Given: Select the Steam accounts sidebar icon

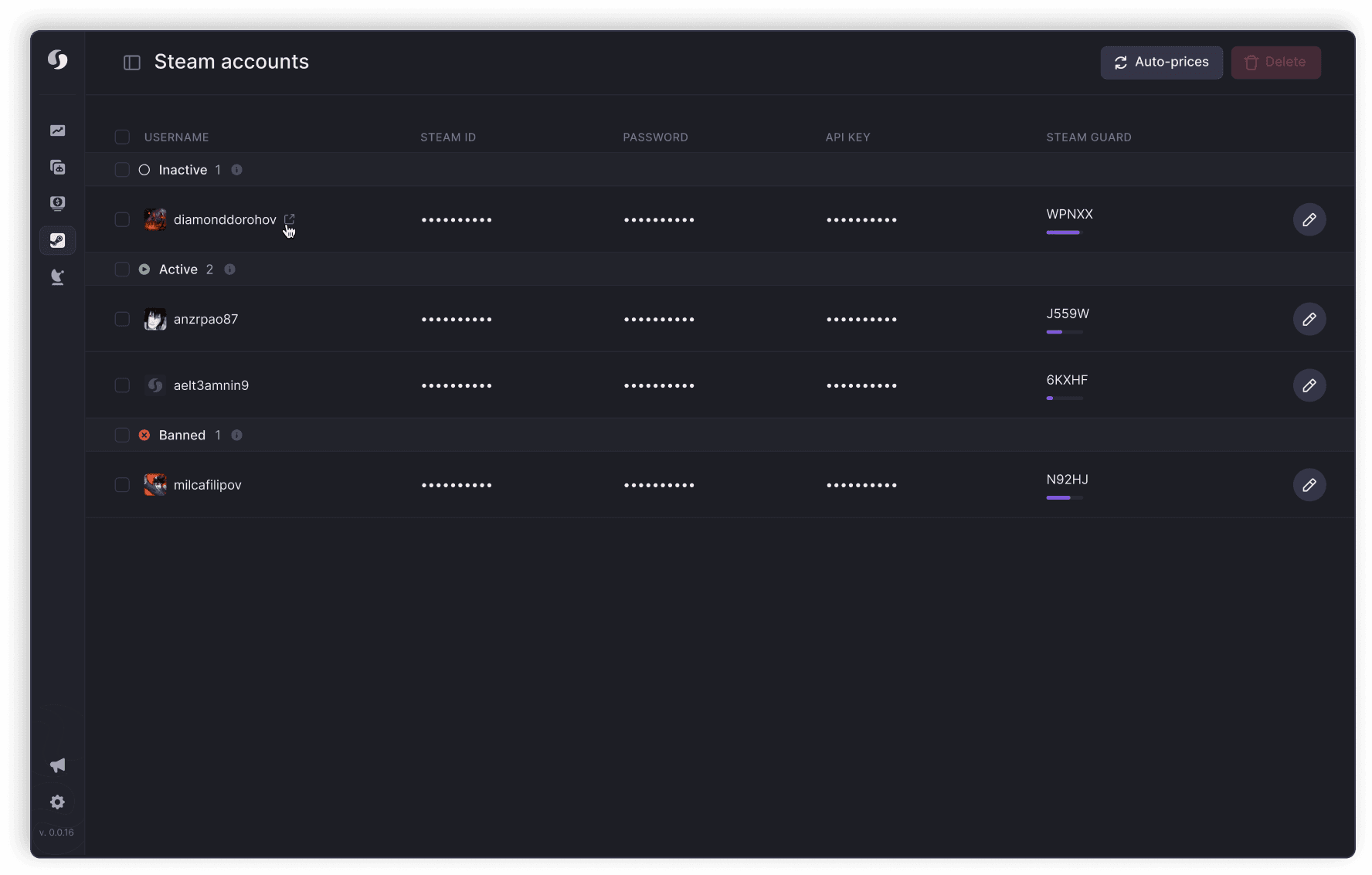Looking at the screenshot, I should (x=57, y=240).
